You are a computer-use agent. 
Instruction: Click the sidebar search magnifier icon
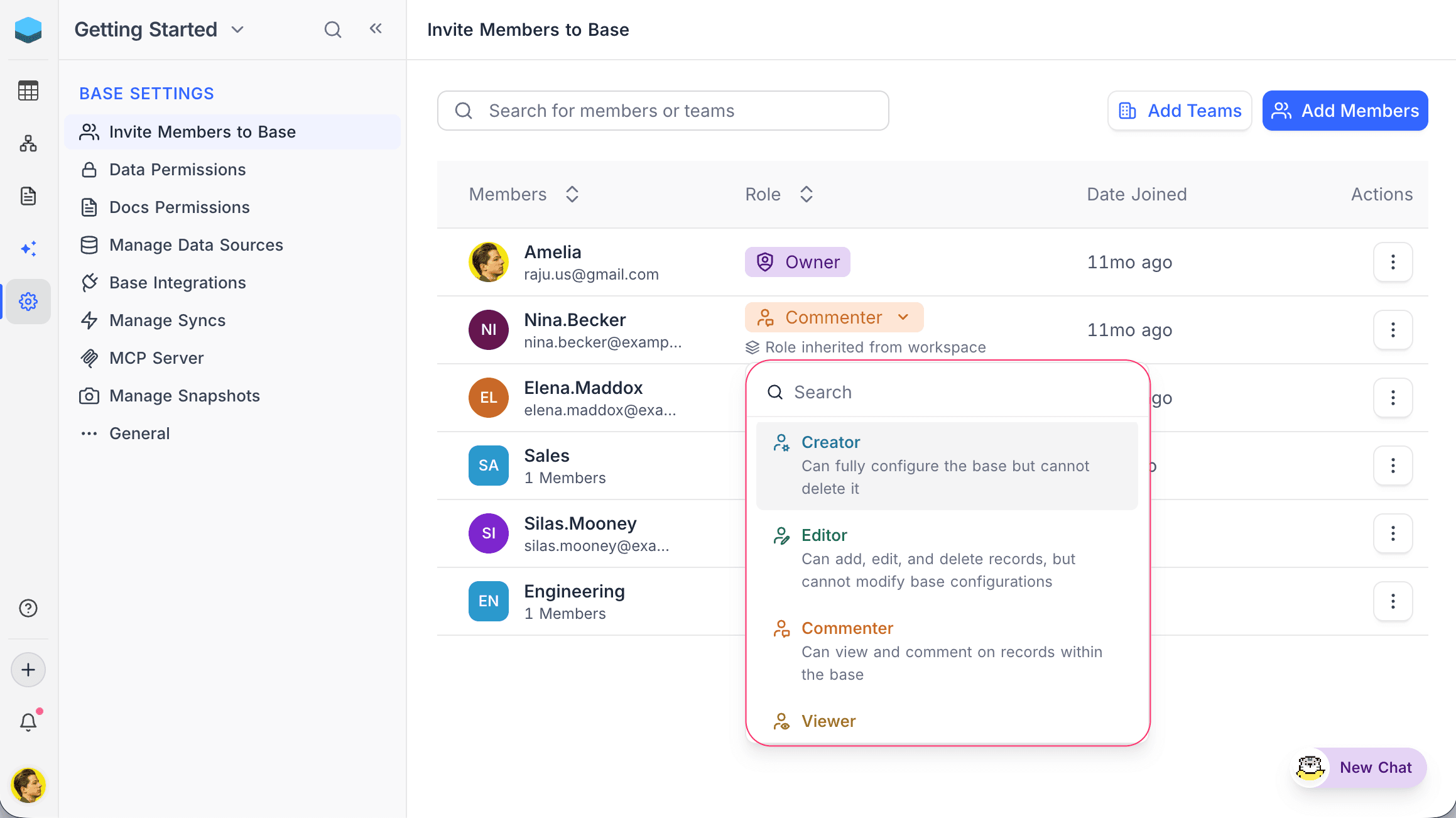pos(332,30)
